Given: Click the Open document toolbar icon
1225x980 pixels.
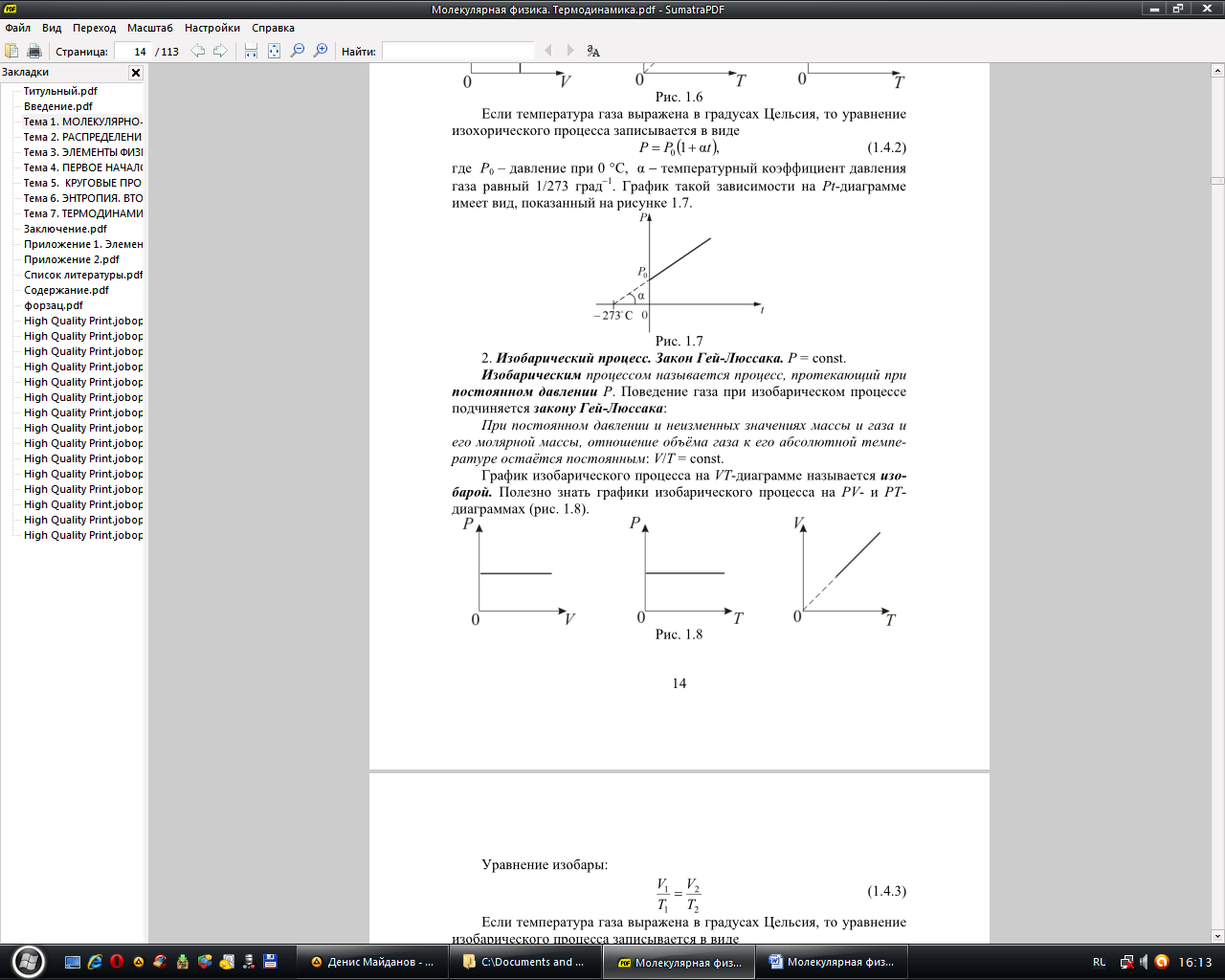Looking at the screenshot, I should pyautogui.click(x=11, y=51).
